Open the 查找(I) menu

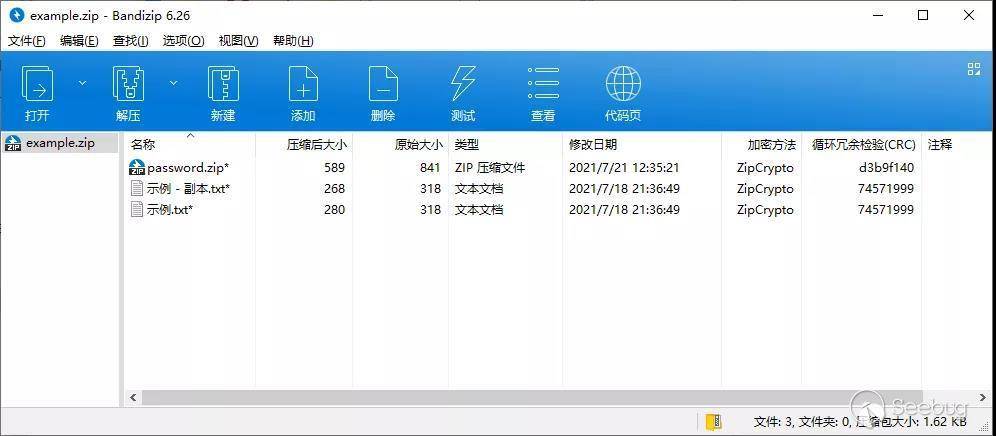(x=131, y=41)
